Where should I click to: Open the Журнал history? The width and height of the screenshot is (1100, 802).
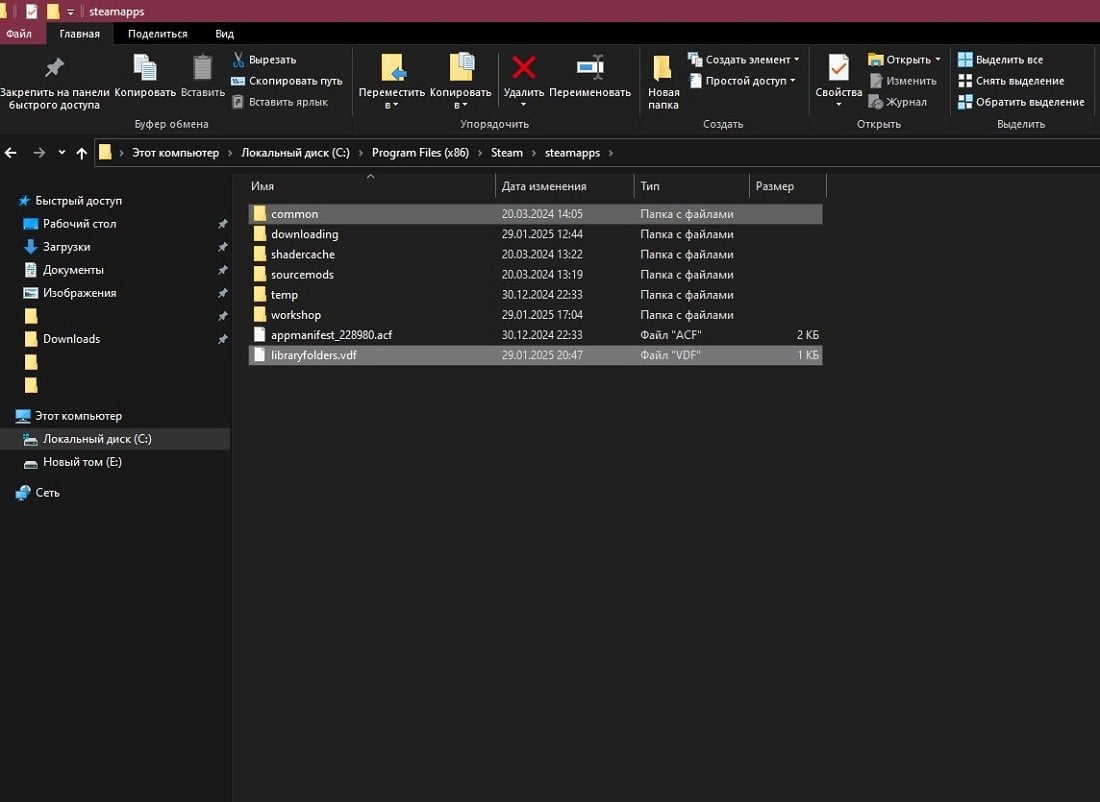point(898,102)
